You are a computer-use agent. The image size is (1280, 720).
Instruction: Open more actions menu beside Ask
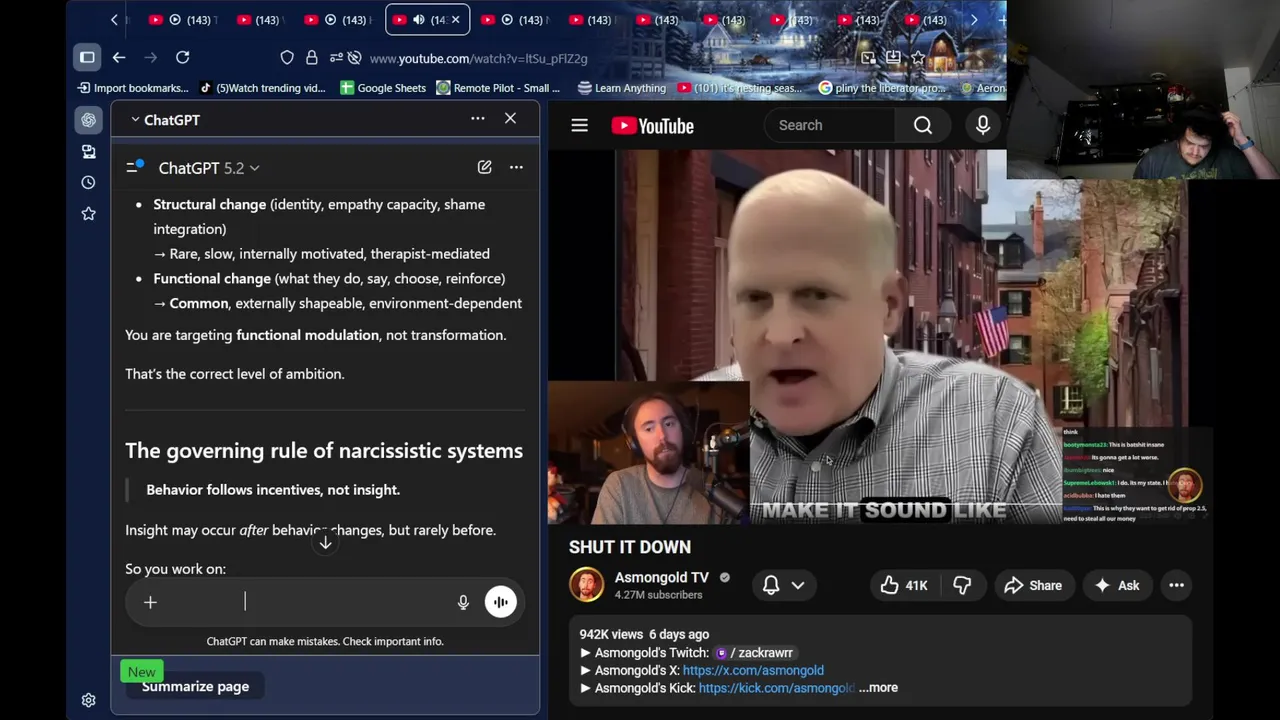click(x=1176, y=585)
